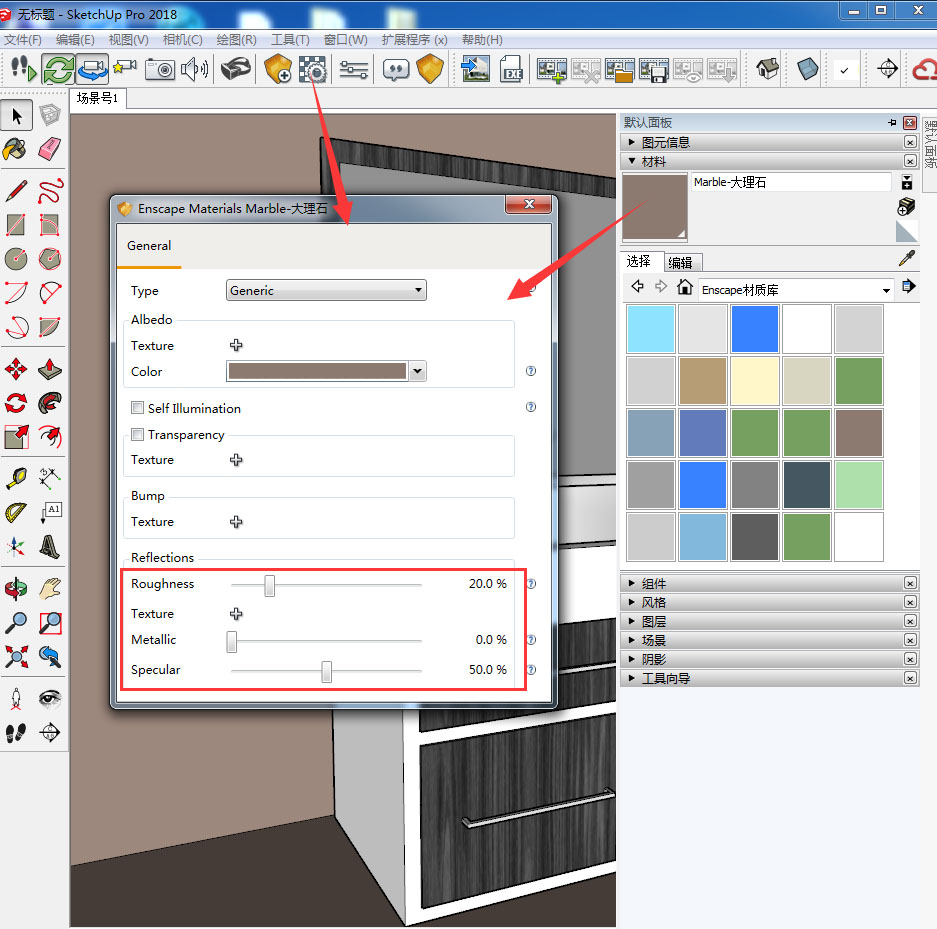Image resolution: width=937 pixels, height=929 pixels.
Task: Click the Marble-大理石 material name field
Action: pyautogui.click(x=790, y=183)
